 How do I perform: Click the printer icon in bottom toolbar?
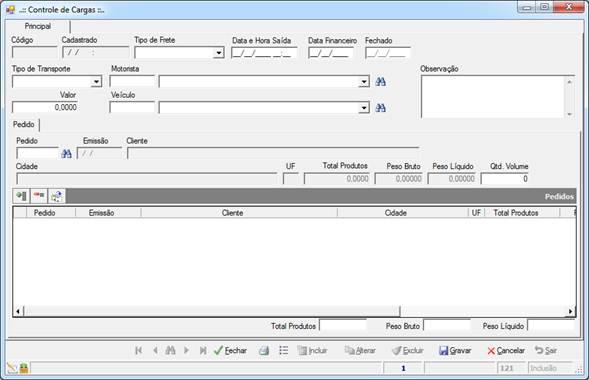pos(264,350)
